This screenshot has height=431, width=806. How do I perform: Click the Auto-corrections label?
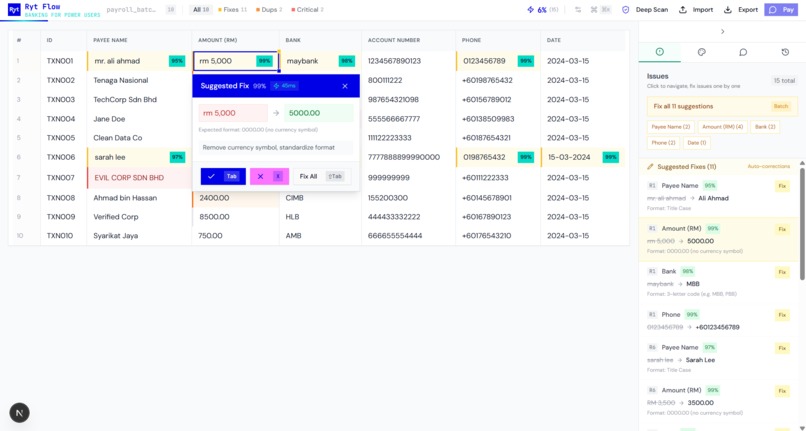click(x=768, y=167)
